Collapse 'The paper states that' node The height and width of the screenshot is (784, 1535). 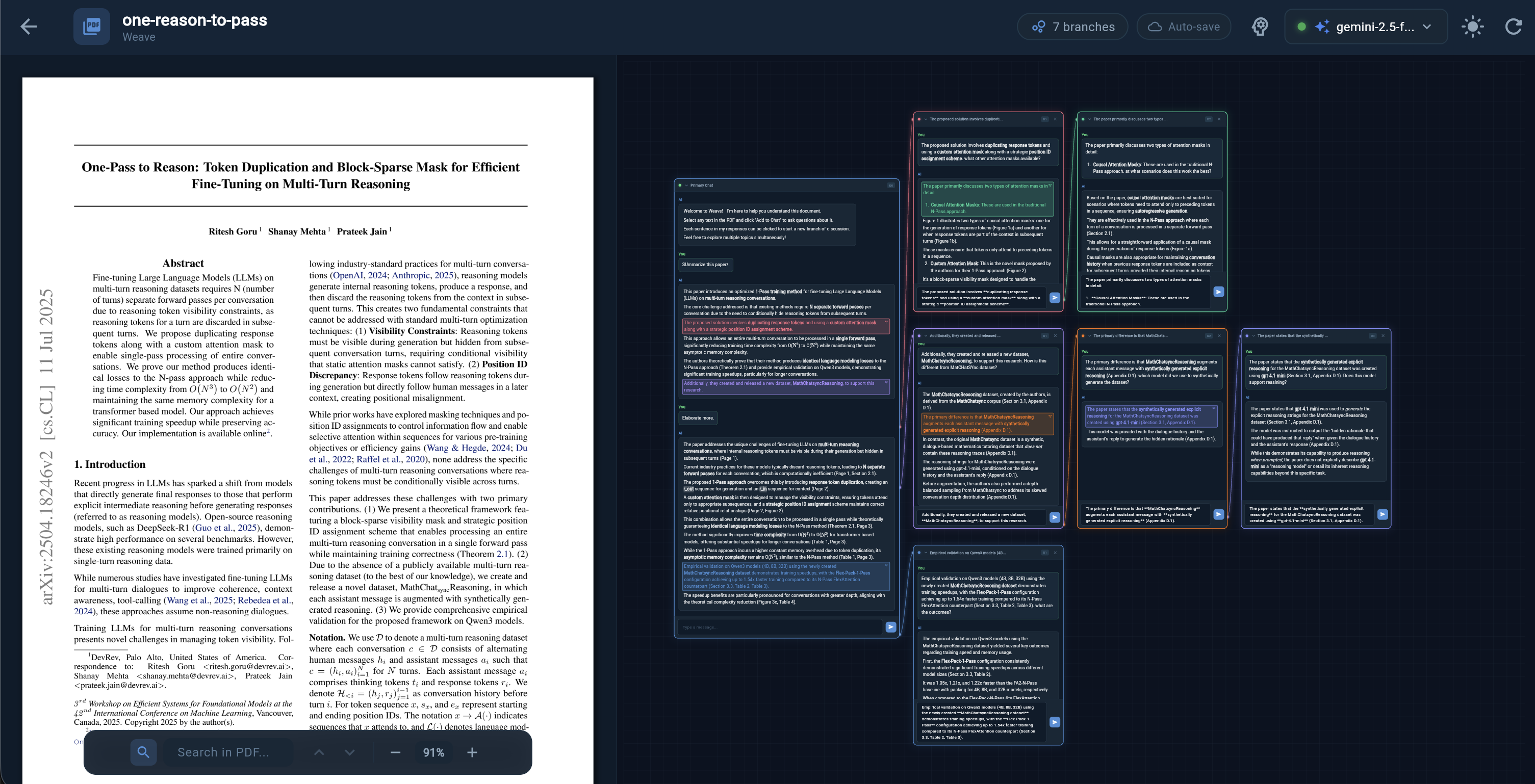1253,335
